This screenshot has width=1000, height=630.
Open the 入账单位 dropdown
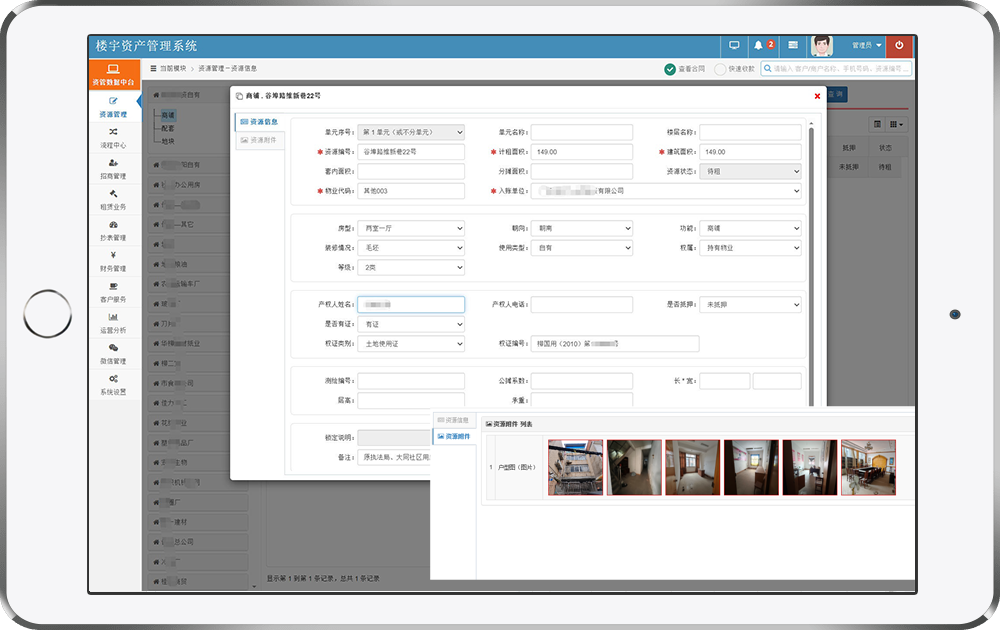[666, 191]
